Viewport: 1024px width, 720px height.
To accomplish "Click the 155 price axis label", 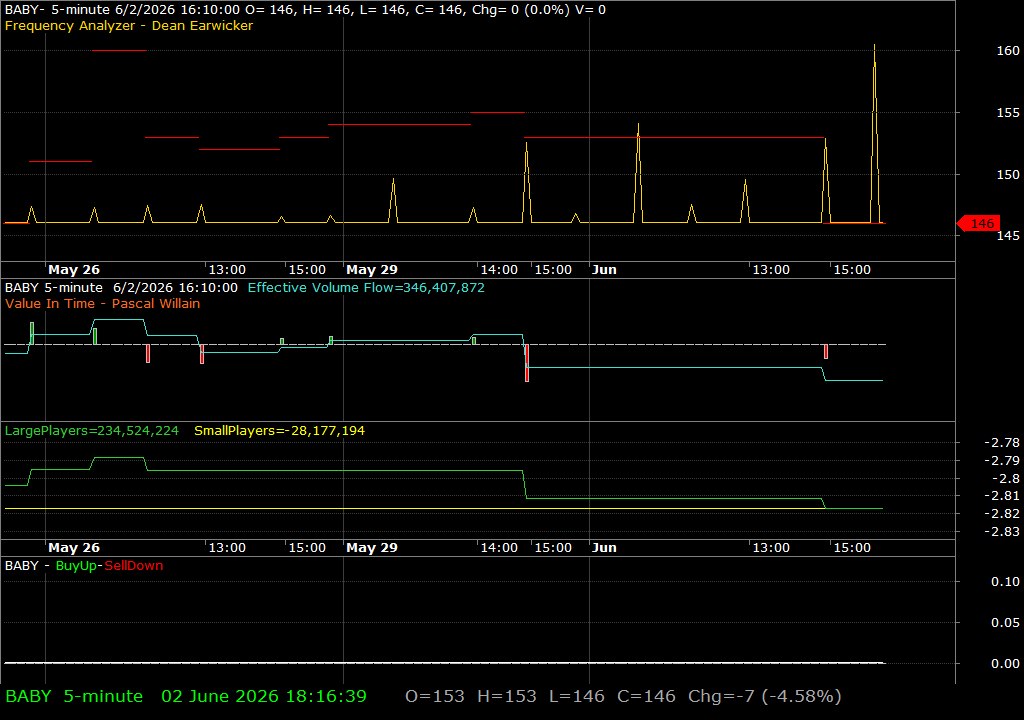I will point(1008,112).
